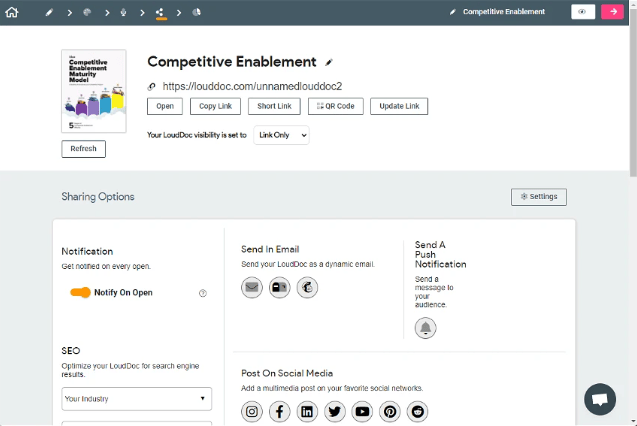Click the Twitter share icon

tap(335, 411)
